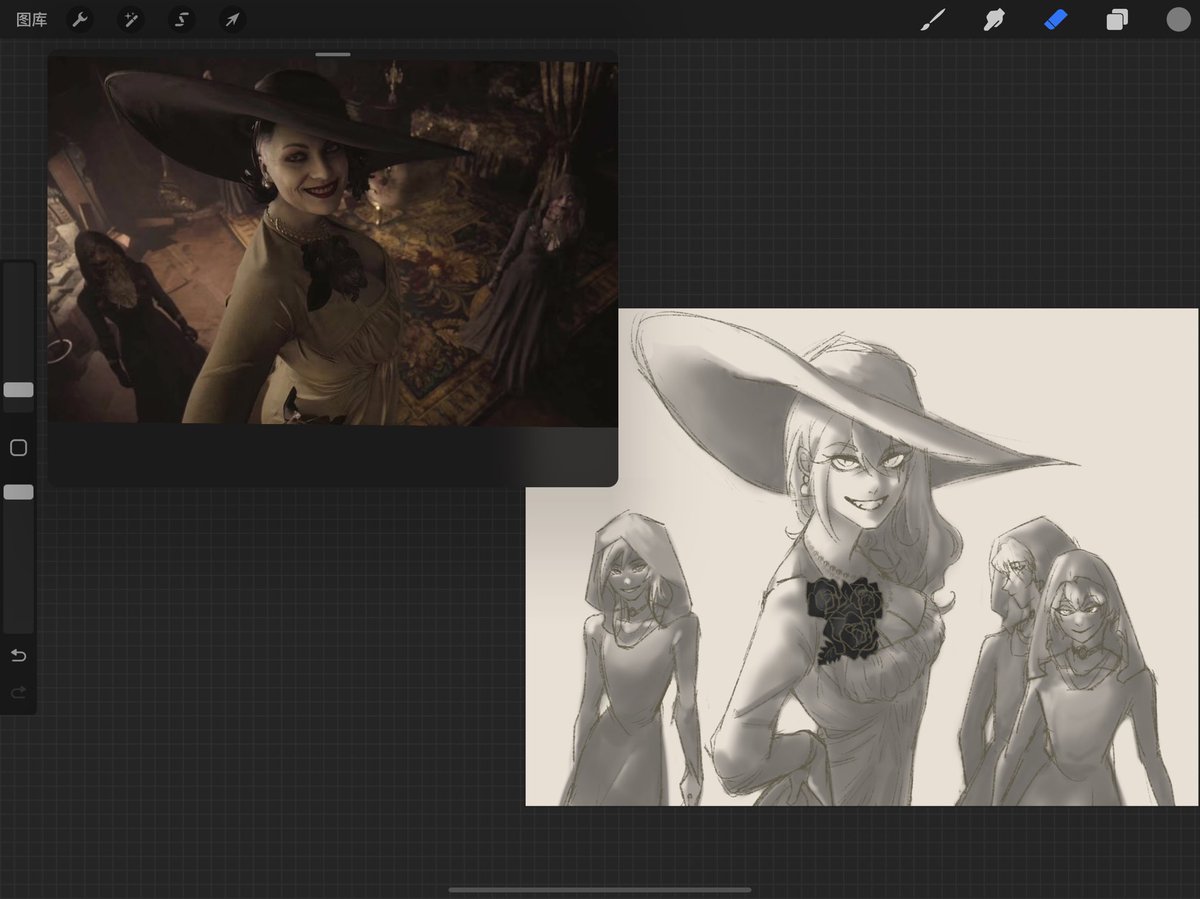Image resolution: width=1200 pixels, height=899 pixels.
Task: Open the Layers panel
Action: click(x=1117, y=20)
